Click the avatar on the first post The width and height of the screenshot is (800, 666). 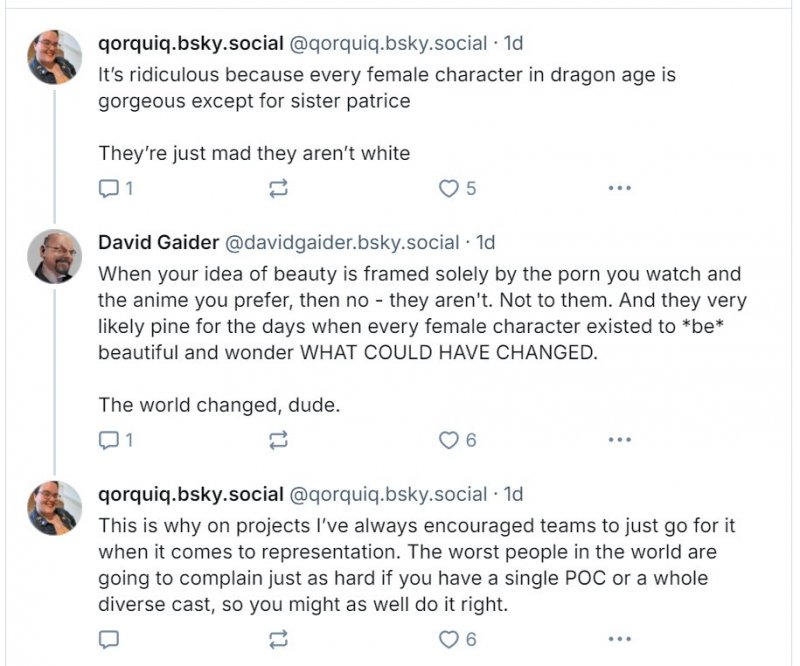pos(54,56)
